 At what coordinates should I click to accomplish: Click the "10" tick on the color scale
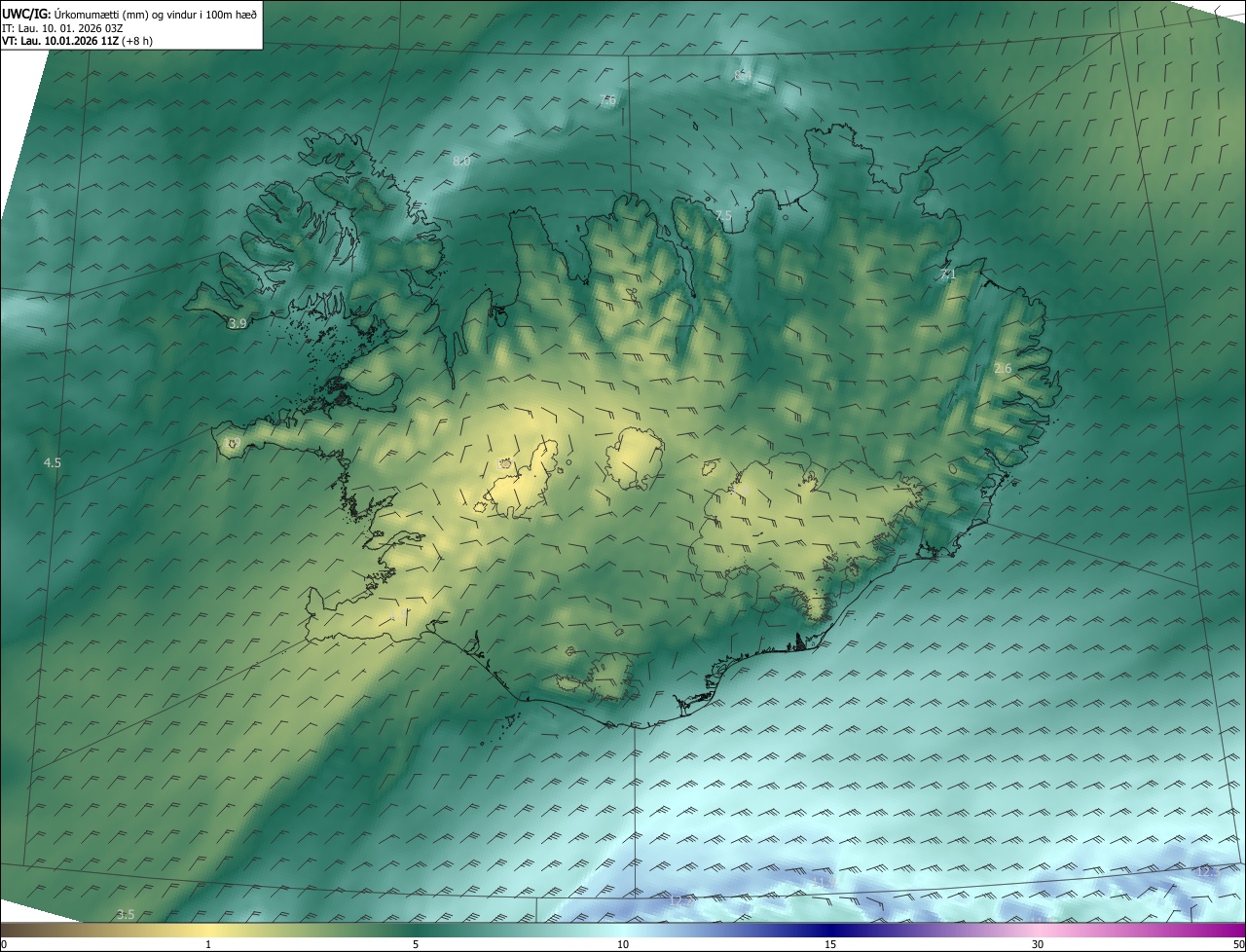pyautogui.click(x=623, y=944)
